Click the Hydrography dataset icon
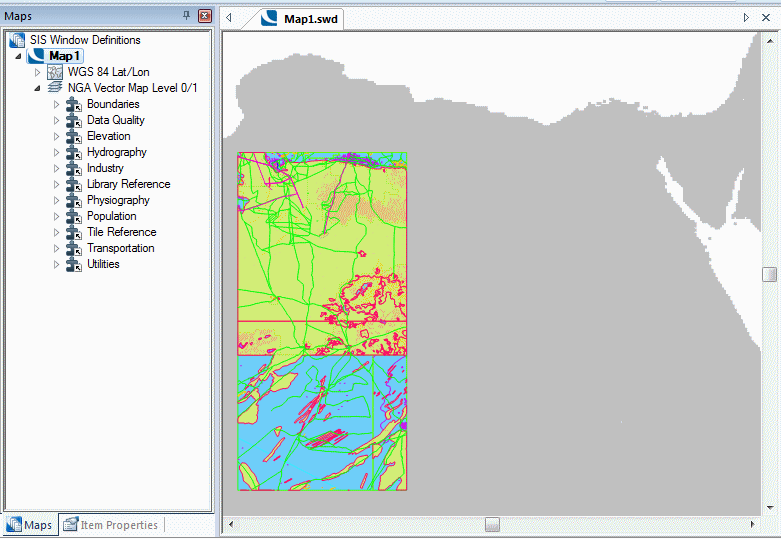The image size is (781, 539). click(73, 152)
